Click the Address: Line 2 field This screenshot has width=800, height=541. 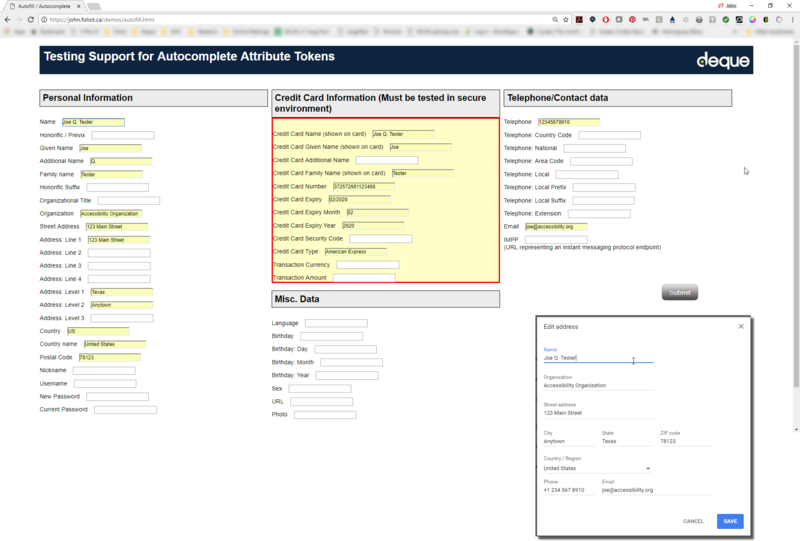coord(119,253)
